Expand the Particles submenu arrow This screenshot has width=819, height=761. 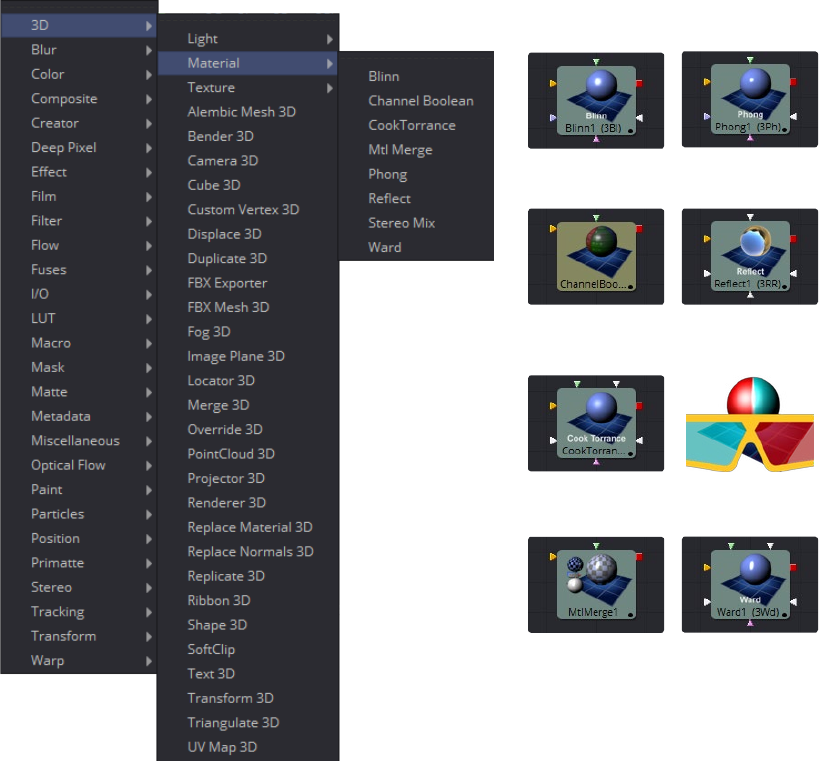click(x=149, y=514)
